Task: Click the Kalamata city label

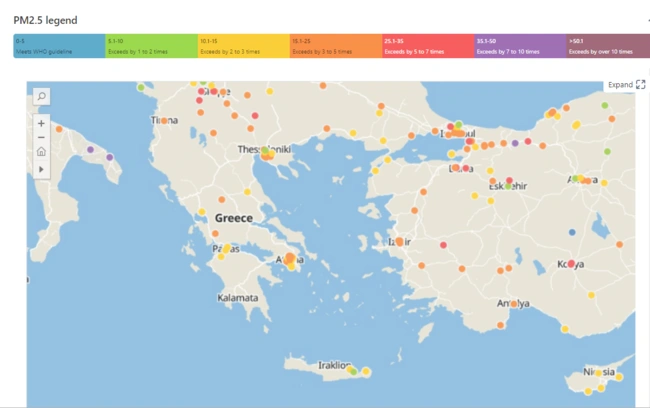Action: tap(238, 298)
